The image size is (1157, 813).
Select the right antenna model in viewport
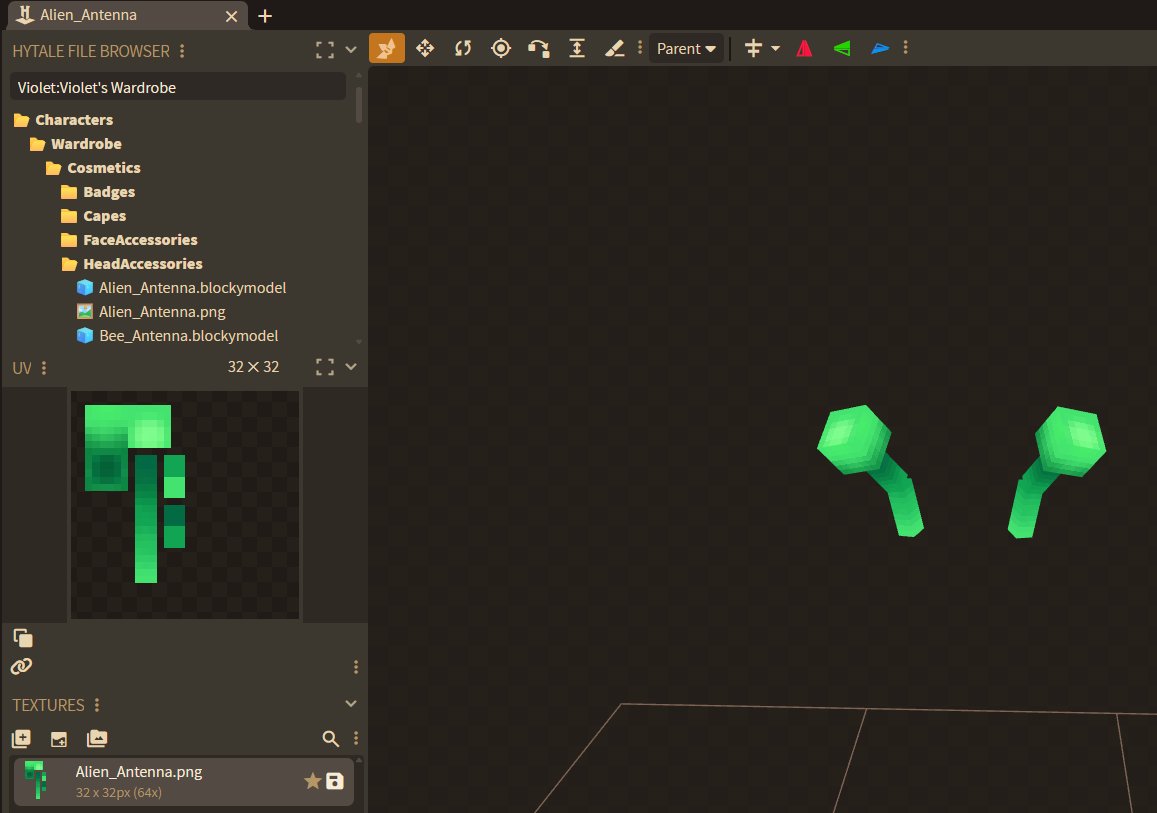tap(1057, 471)
